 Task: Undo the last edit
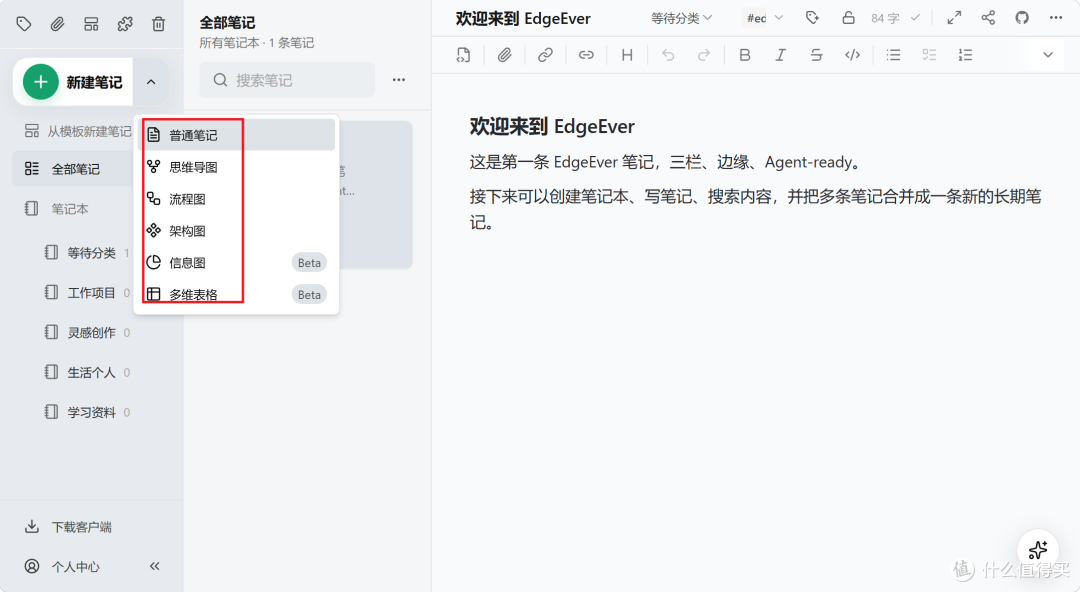[668, 55]
